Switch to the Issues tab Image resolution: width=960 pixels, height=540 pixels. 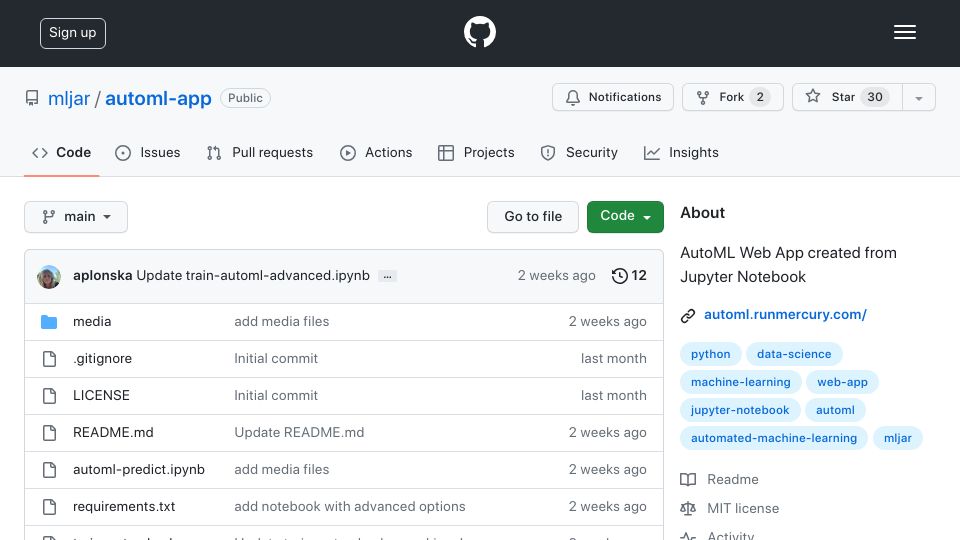148,152
